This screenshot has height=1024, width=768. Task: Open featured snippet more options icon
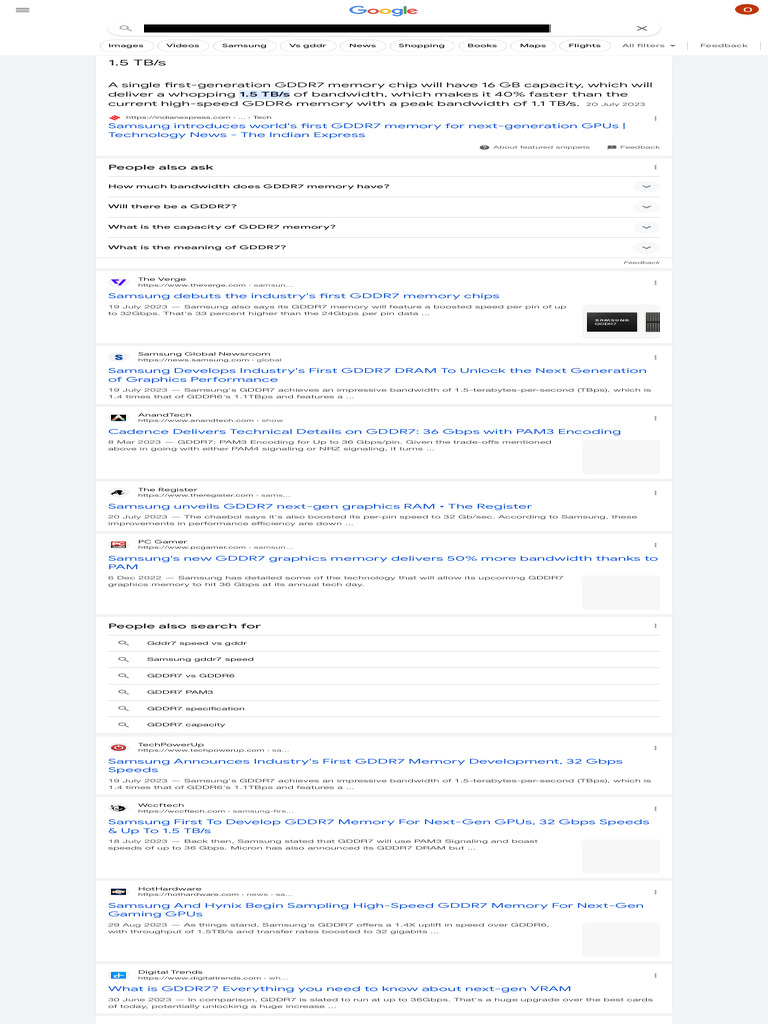[655, 118]
